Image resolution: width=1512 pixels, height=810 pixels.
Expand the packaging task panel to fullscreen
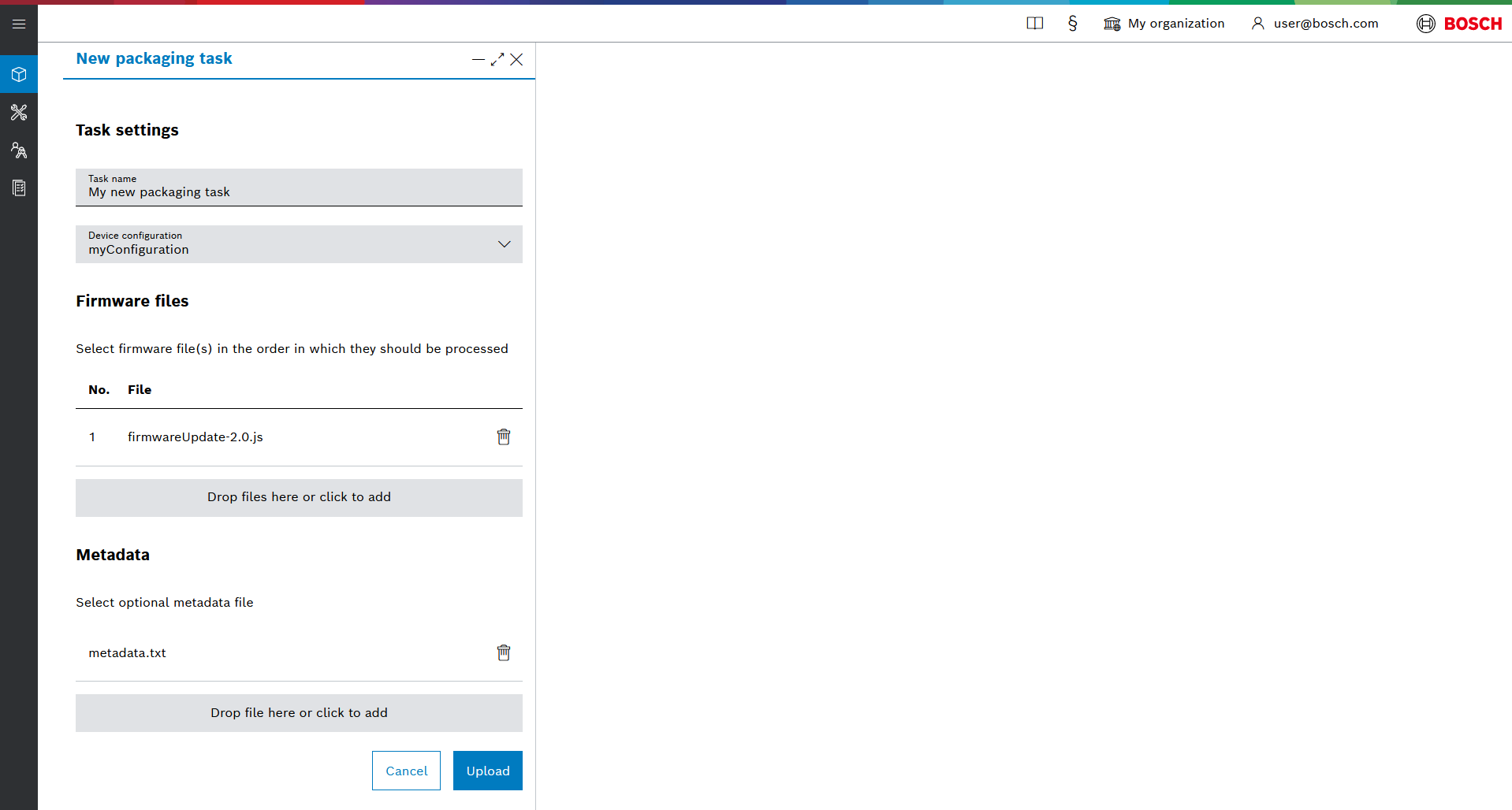[x=497, y=60]
